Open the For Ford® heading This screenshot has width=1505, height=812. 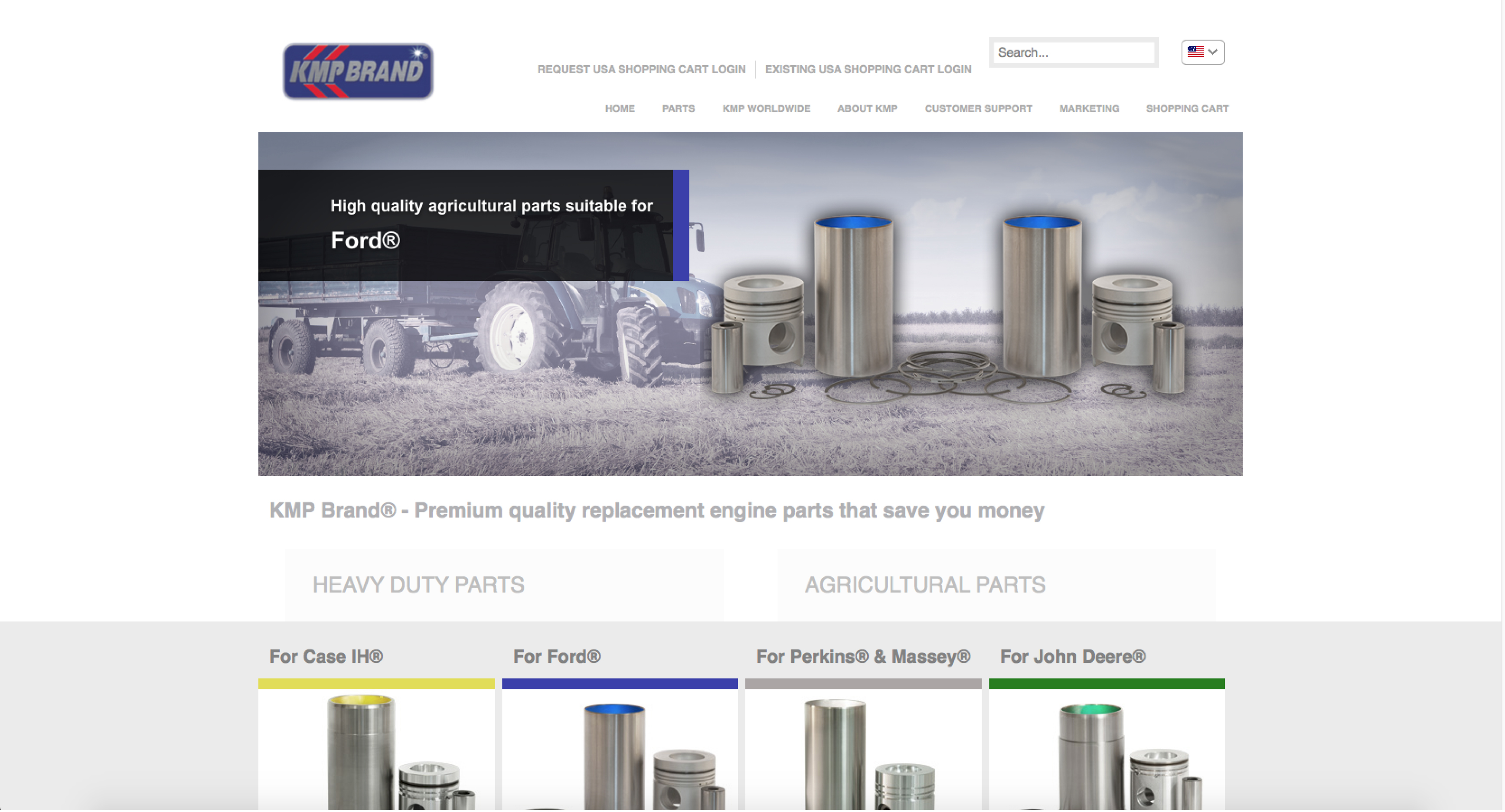pos(557,657)
